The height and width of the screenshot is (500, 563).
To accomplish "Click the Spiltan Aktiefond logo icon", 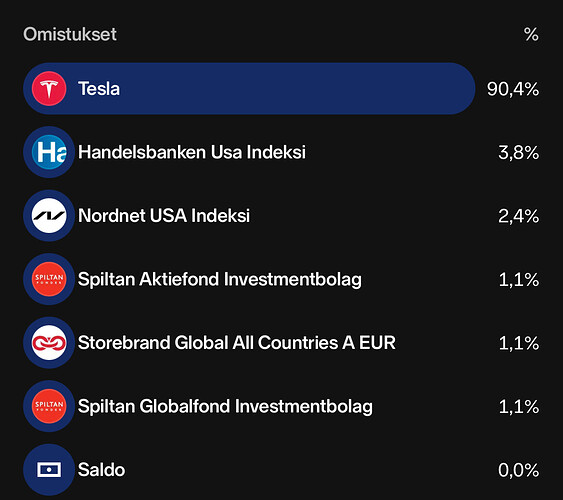I will (49, 279).
